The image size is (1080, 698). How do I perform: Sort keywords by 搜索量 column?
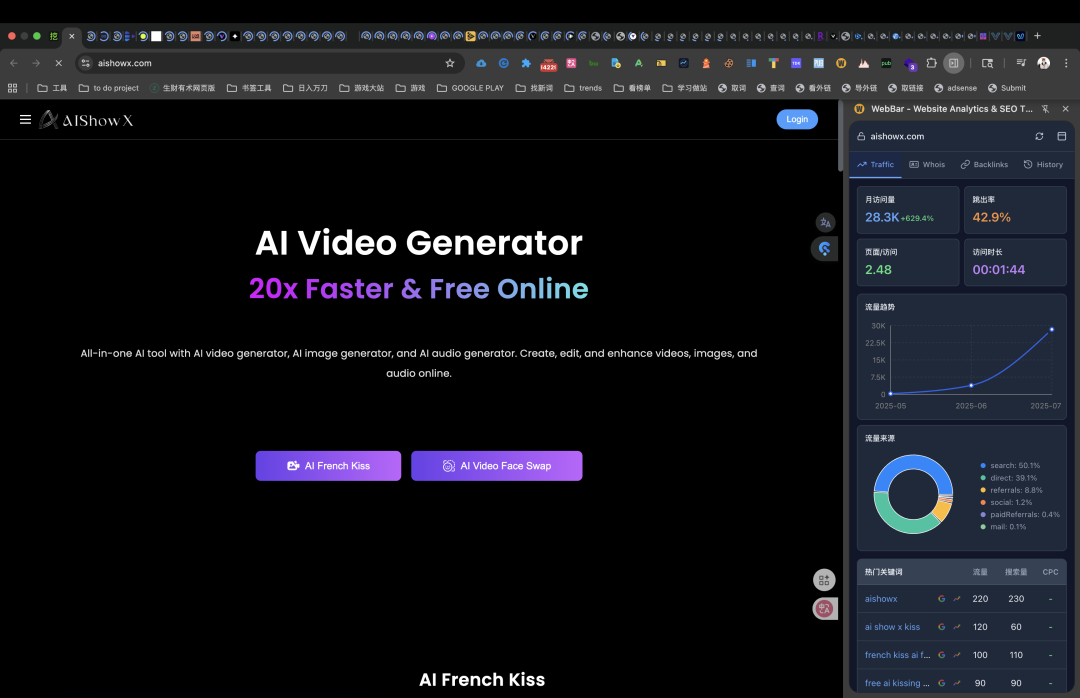click(x=1016, y=572)
